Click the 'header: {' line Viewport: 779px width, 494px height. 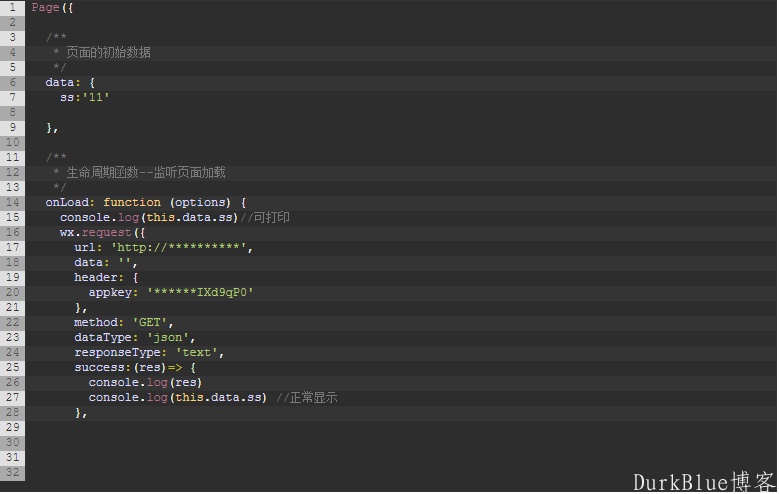point(106,277)
